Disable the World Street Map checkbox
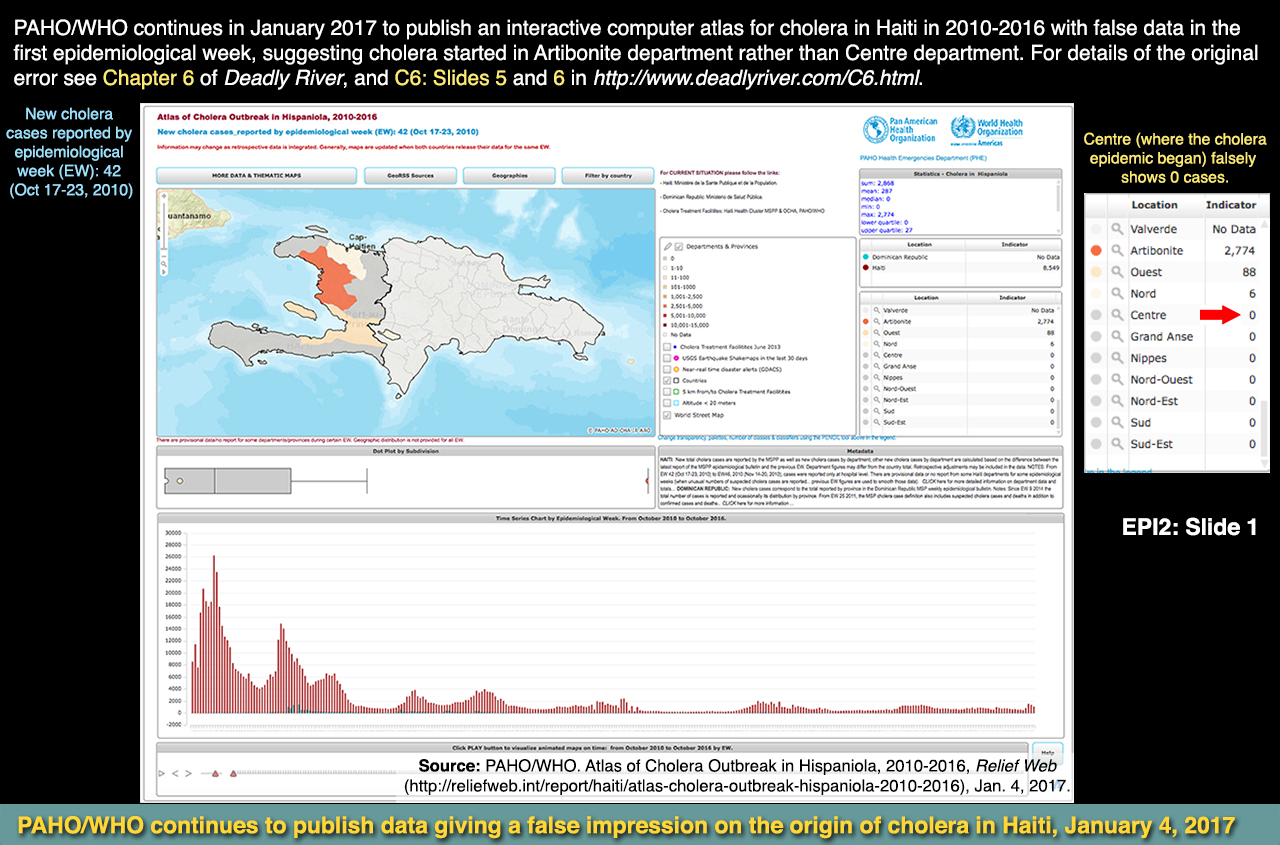 668,415
